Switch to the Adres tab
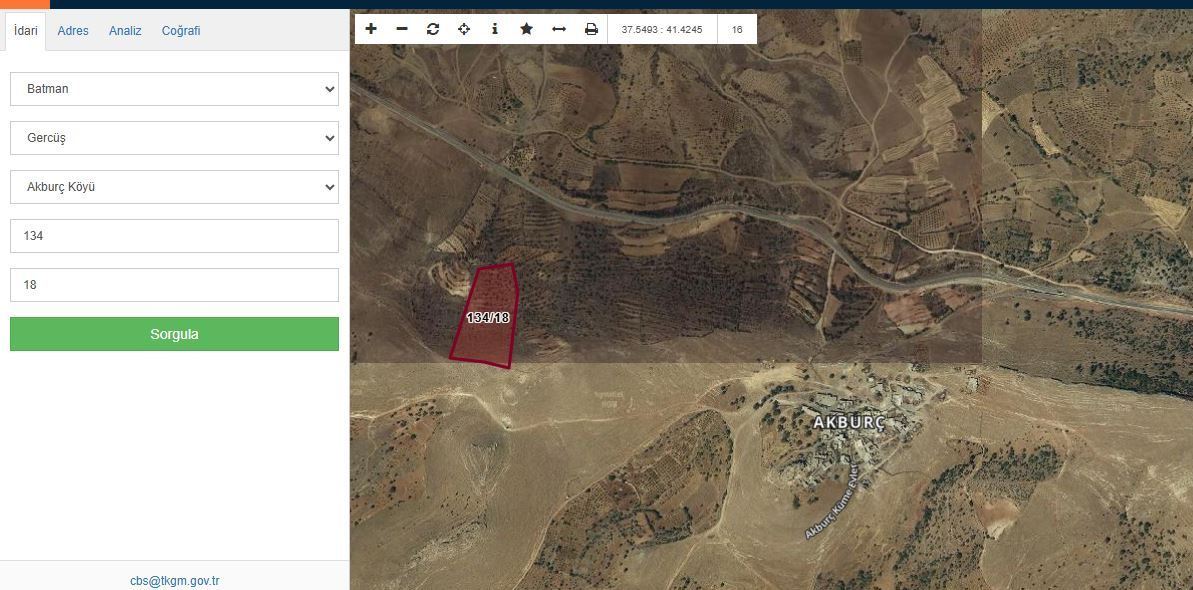The width and height of the screenshot is (1193, 590). [x=73, y=31]
